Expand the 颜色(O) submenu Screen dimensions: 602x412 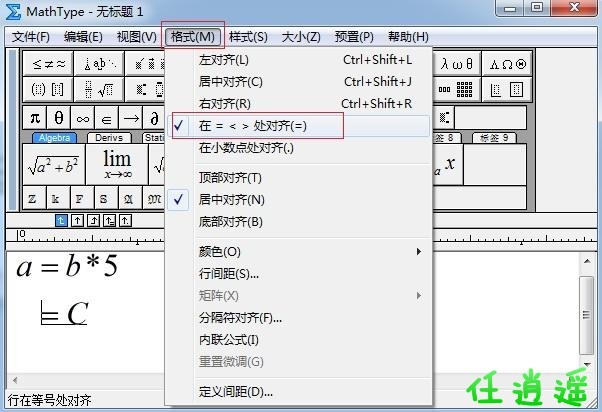(298, 252)
